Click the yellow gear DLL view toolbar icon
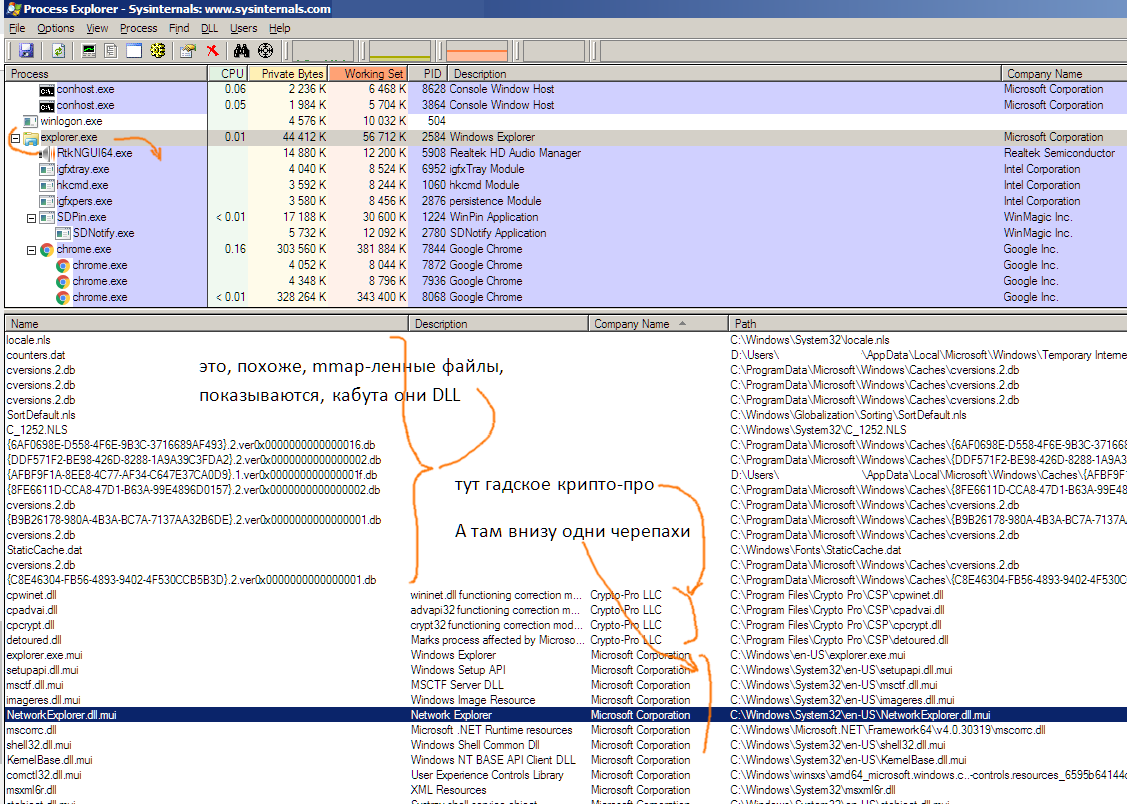 158,50
